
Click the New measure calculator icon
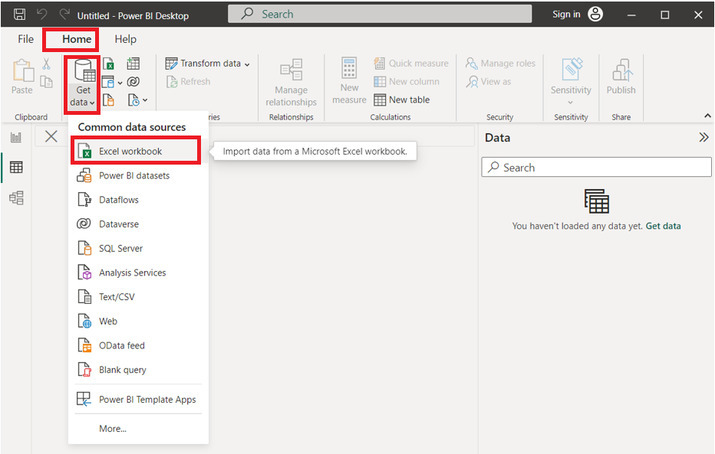coord(349,68)
